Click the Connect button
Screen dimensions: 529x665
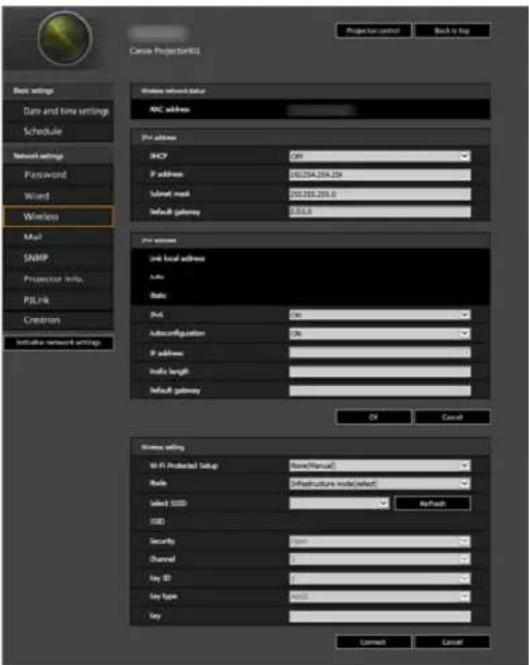pos(373,642)
